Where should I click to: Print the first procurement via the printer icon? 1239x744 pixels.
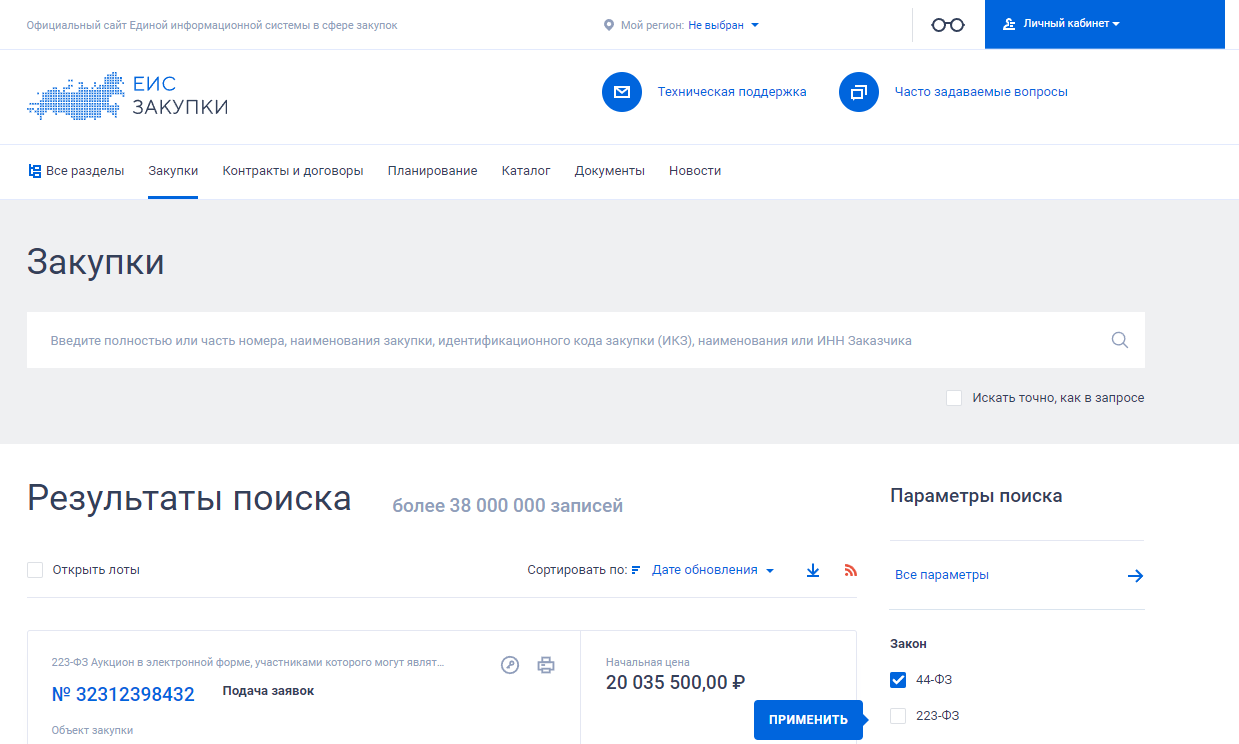(x=546, y=664)
